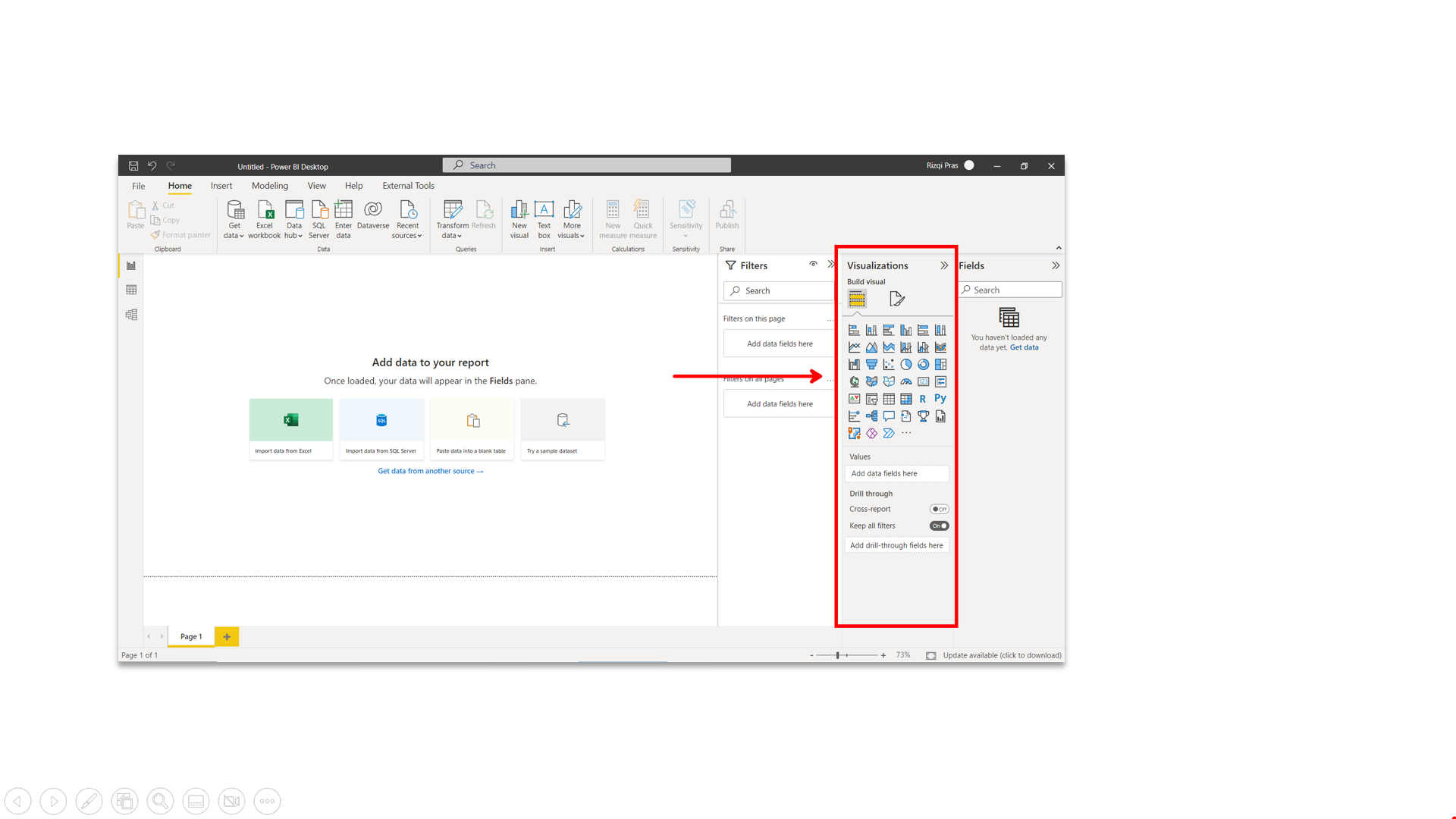The height and width of the screenshot is (819, 1456).
Task: Select the R script visual icon
Action: 923,399
